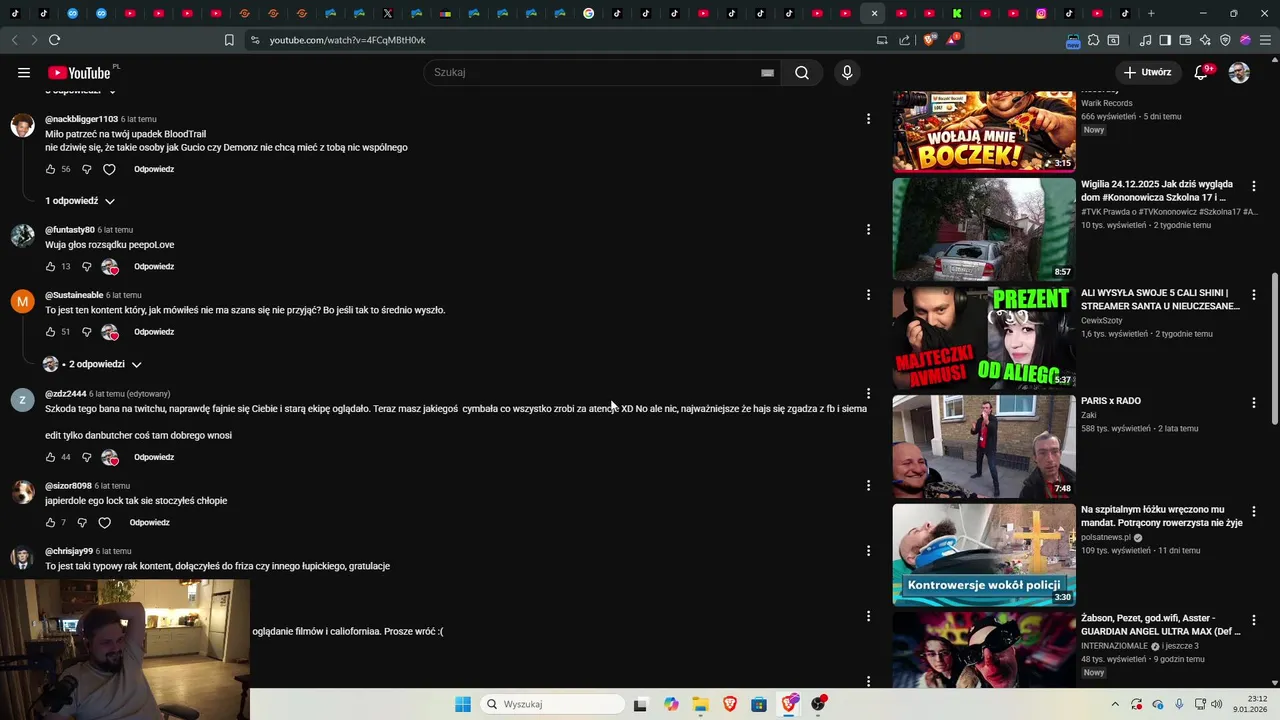Reply to the @zdz2444 comment
Viewport: 1280px width, 720px height.
click(x=154, y=457)
